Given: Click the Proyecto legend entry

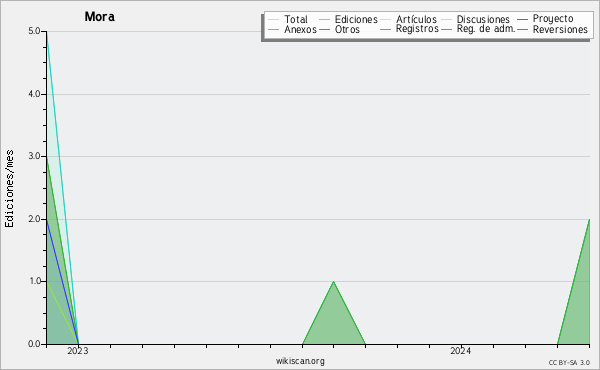Looking at the screenshot, I should point(553,18).
